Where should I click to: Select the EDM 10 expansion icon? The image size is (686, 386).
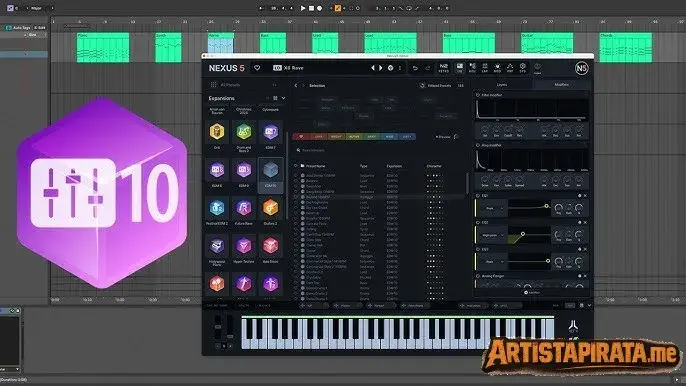(x=270, y=170)
